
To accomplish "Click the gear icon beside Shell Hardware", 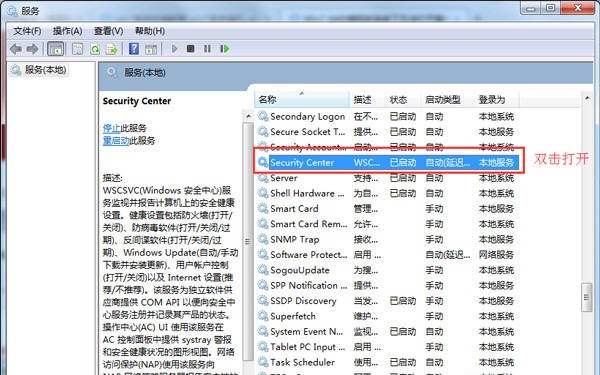I will click(x=262, y=193).
